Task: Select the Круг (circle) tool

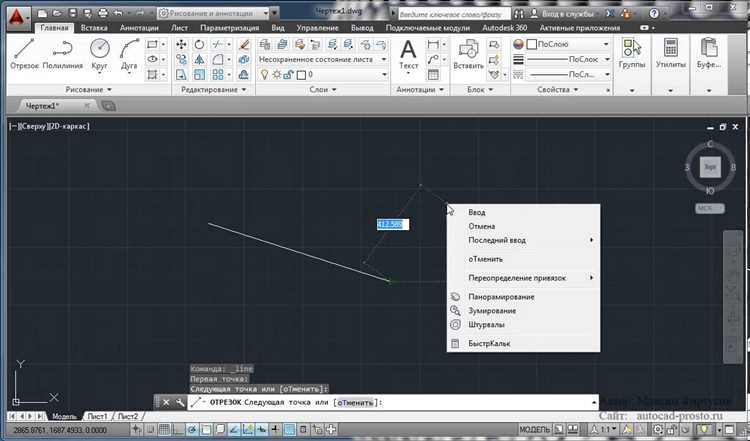Action: (99, 55)
